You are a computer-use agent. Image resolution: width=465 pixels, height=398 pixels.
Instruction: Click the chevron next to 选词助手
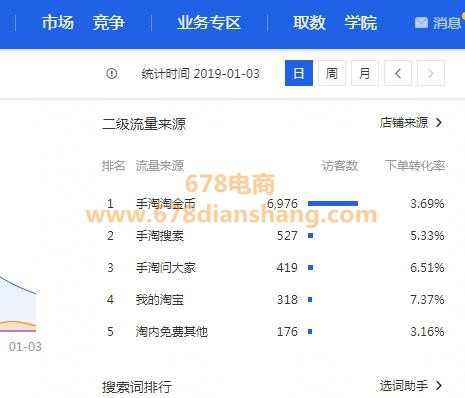coord(439,385)
